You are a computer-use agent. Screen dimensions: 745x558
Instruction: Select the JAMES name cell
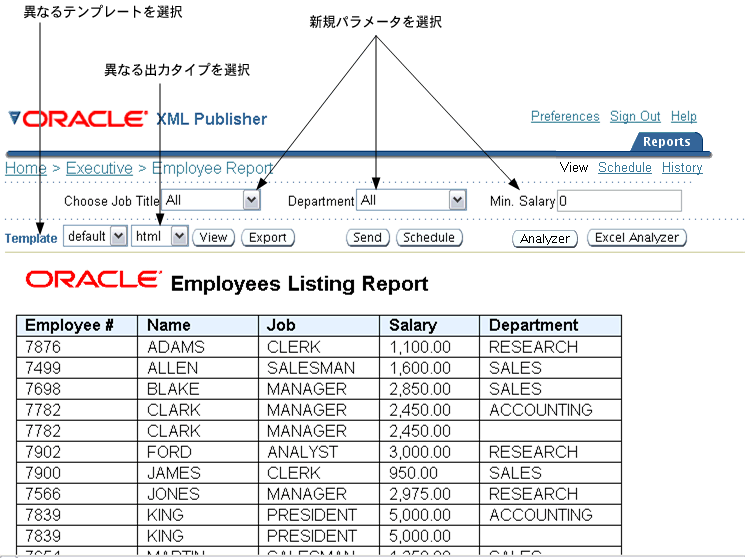[x=198, y=473]
